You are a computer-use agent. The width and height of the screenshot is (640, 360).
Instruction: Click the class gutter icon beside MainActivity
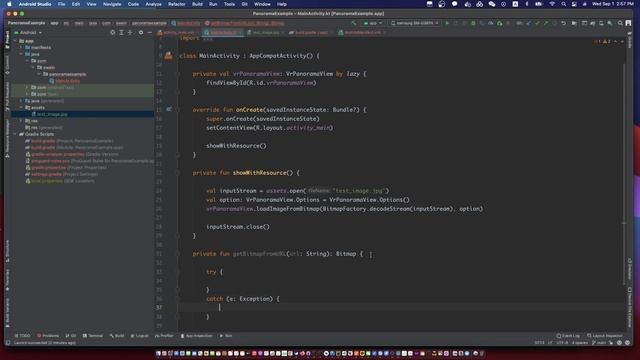(x=169, y=56)
